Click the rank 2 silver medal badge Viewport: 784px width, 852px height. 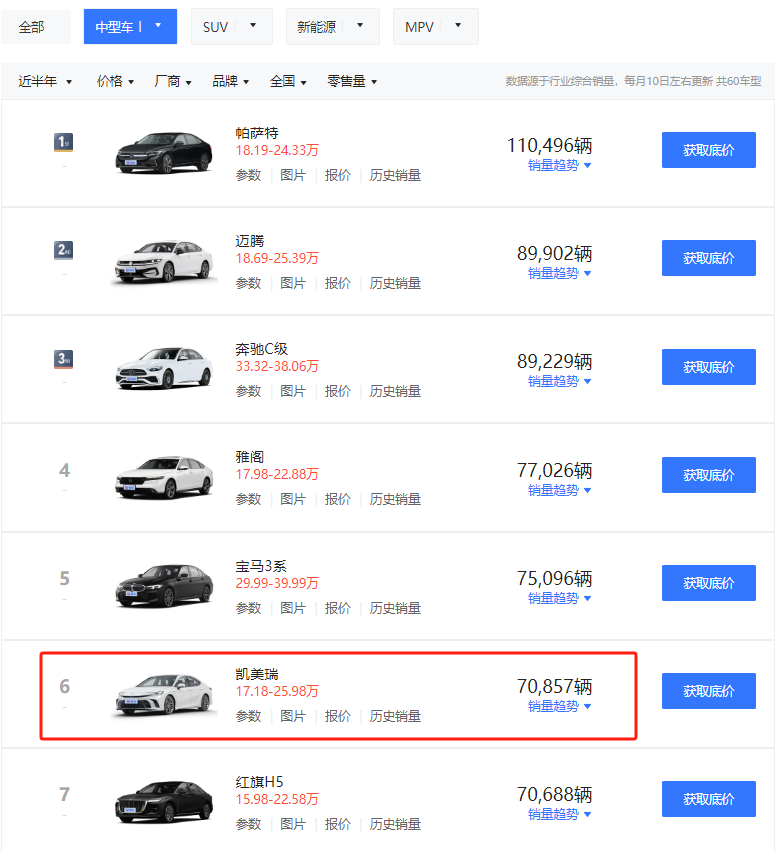click(x=63, y=251)
